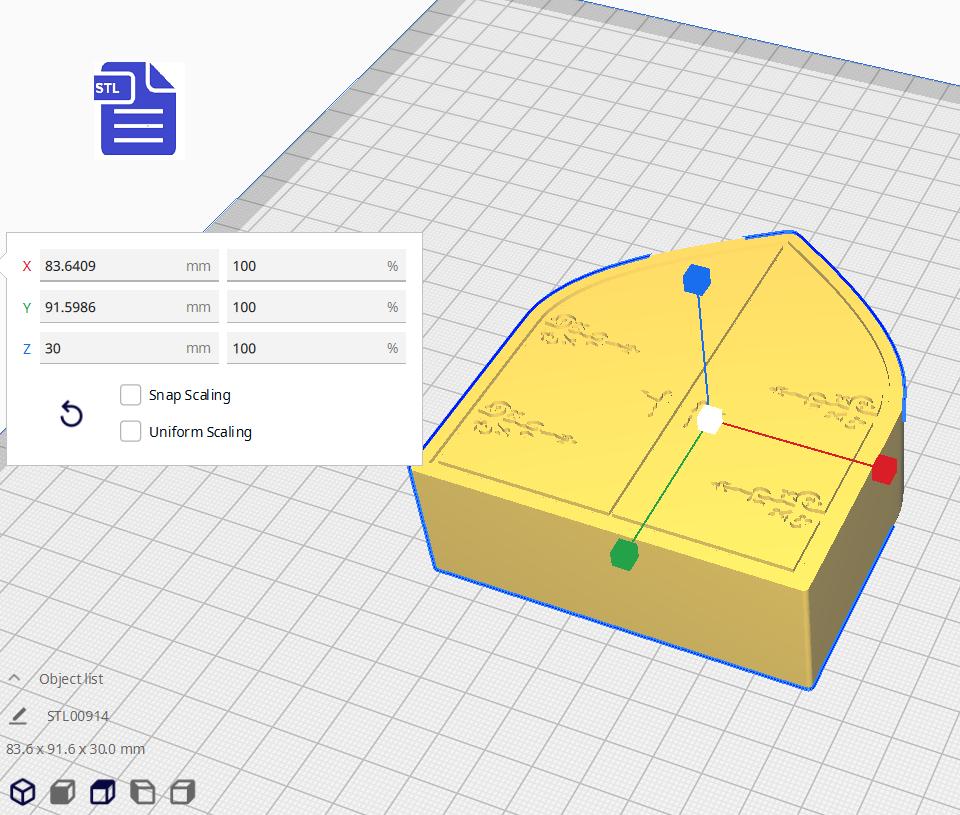Click the Z size field showing 30
The image size is (960, 815).
[x=110, y=348]
